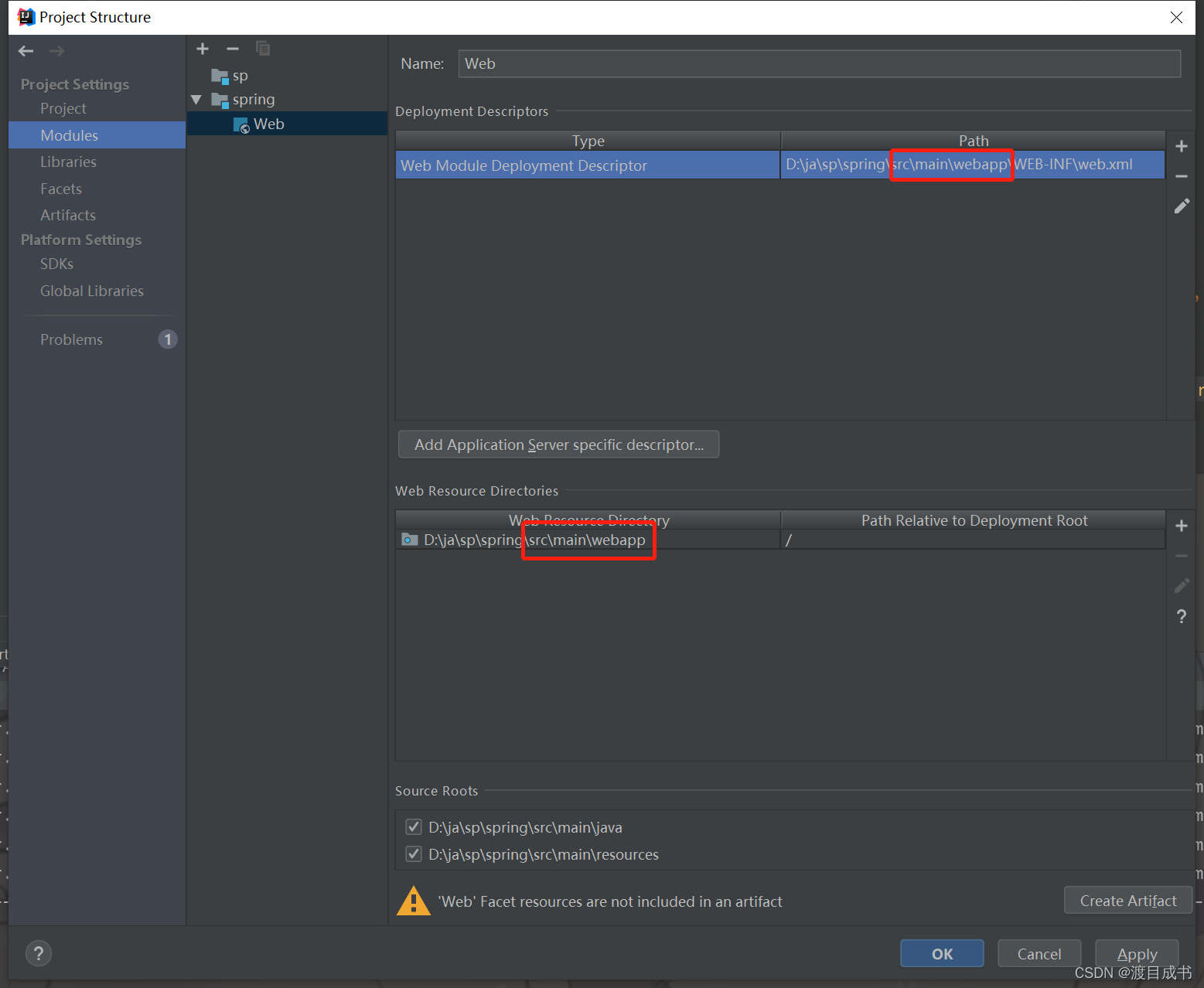Open Modules settings section
The height and width of the screenshot is (988, 1204).
[x=97, y=135]
